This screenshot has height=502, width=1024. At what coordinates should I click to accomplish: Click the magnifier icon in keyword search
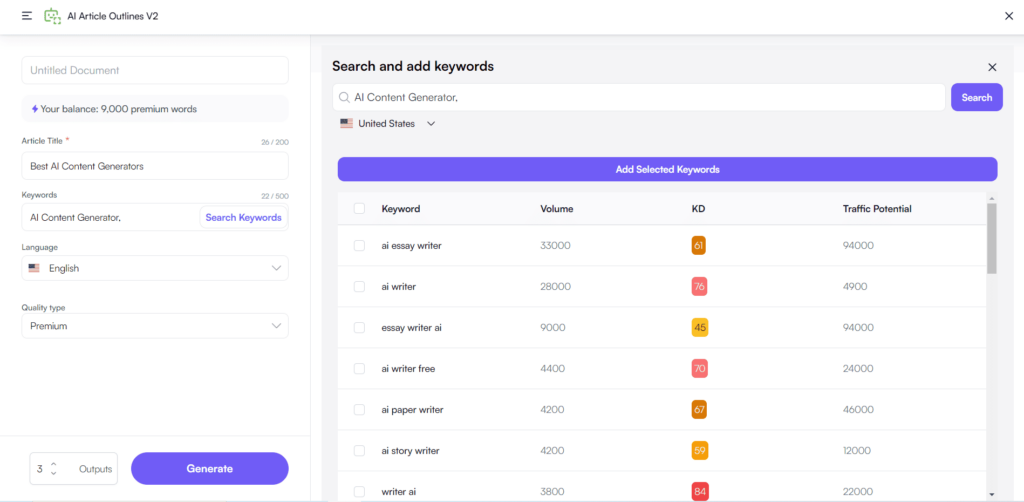[344, 97]
